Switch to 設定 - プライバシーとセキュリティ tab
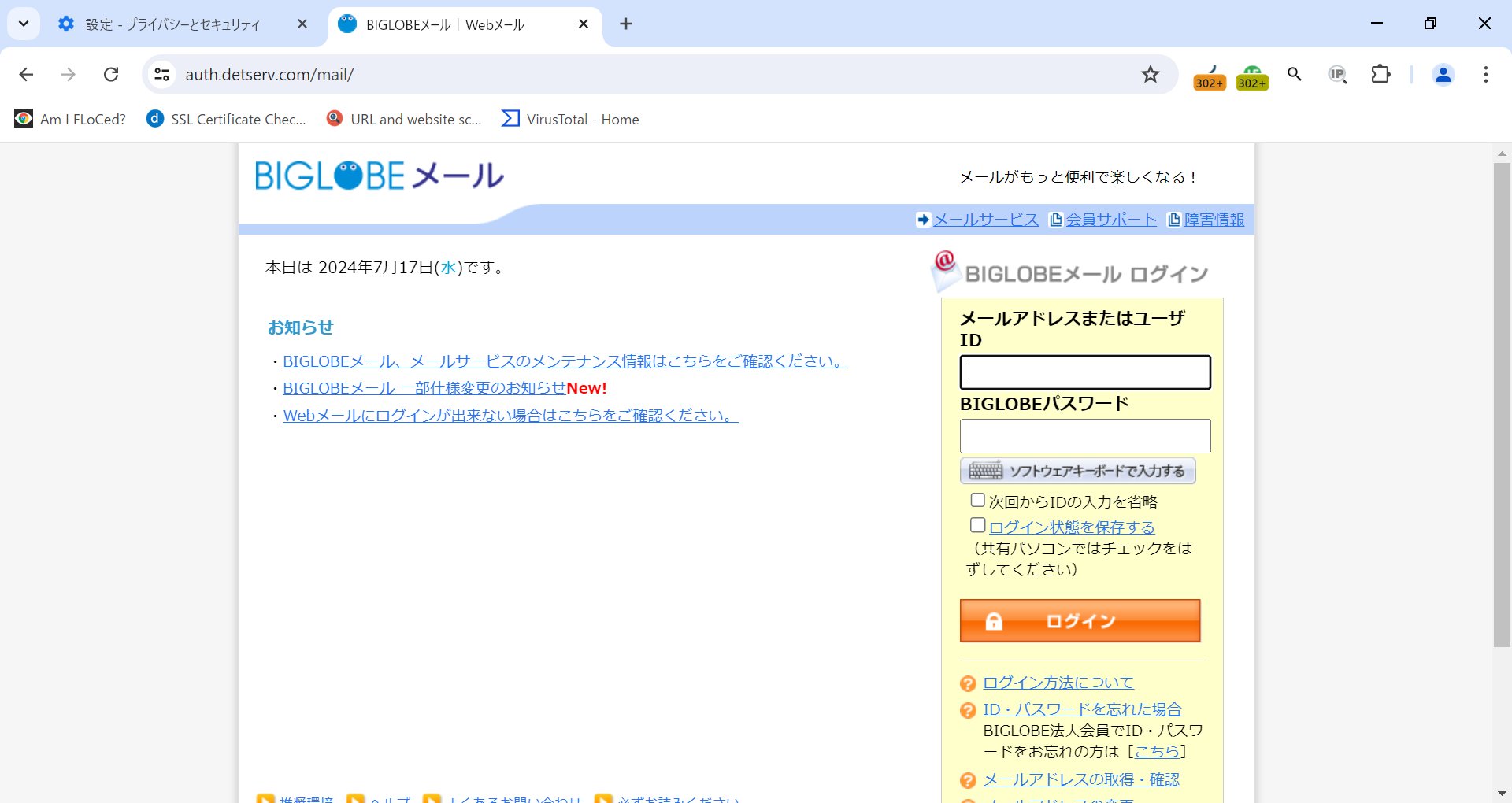The width and height of the screenshot is (1512, 803). coord(173,24)
